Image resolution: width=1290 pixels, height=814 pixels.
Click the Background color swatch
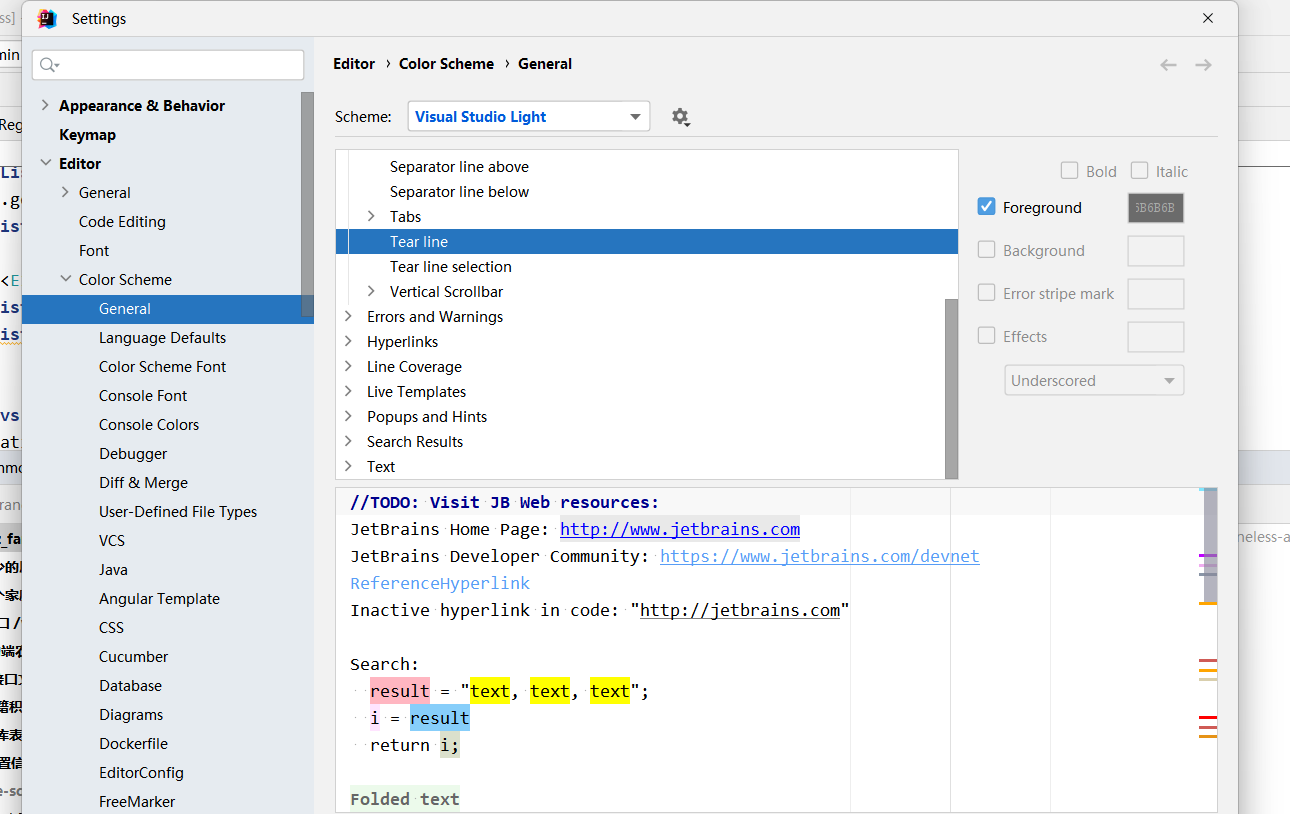pyautogui.click(x=1155, y=251)
